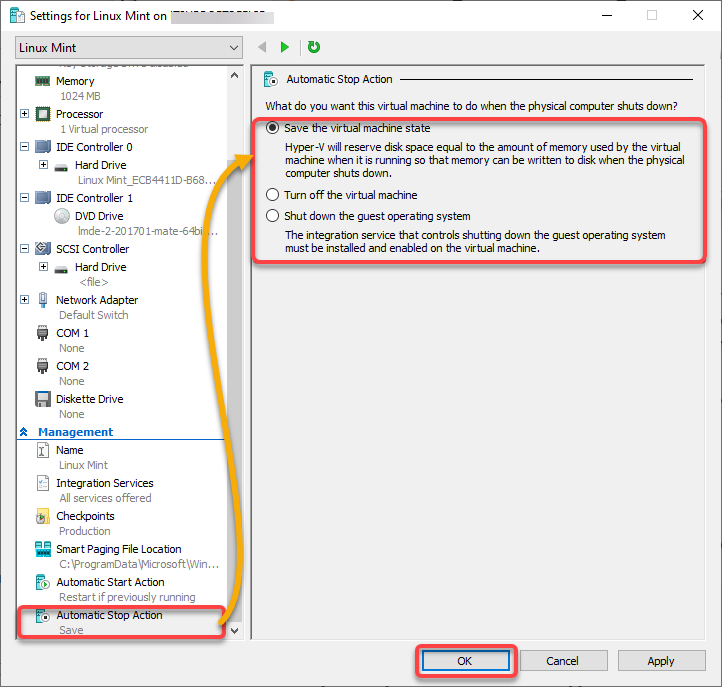Click the hard drive icon under IDE Controller 0
This screenshot has width=722, height=687.
click(61, 166)
